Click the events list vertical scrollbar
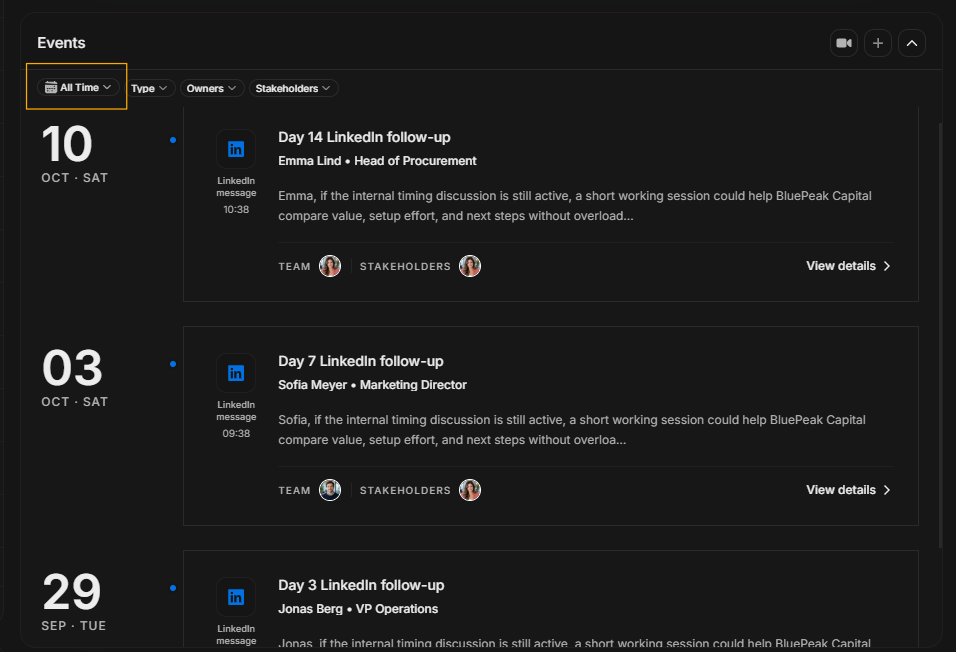Image resolution: width=956 pixels, height=652 pixels. click(940, 335)
